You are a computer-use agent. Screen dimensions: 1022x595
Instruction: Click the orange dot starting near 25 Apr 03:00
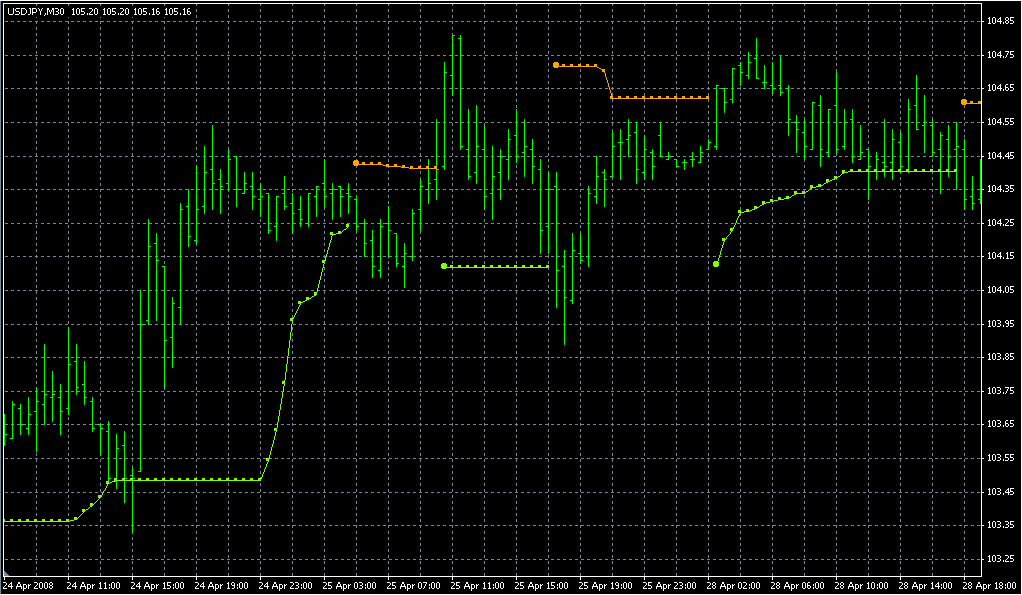coord(356,162)
